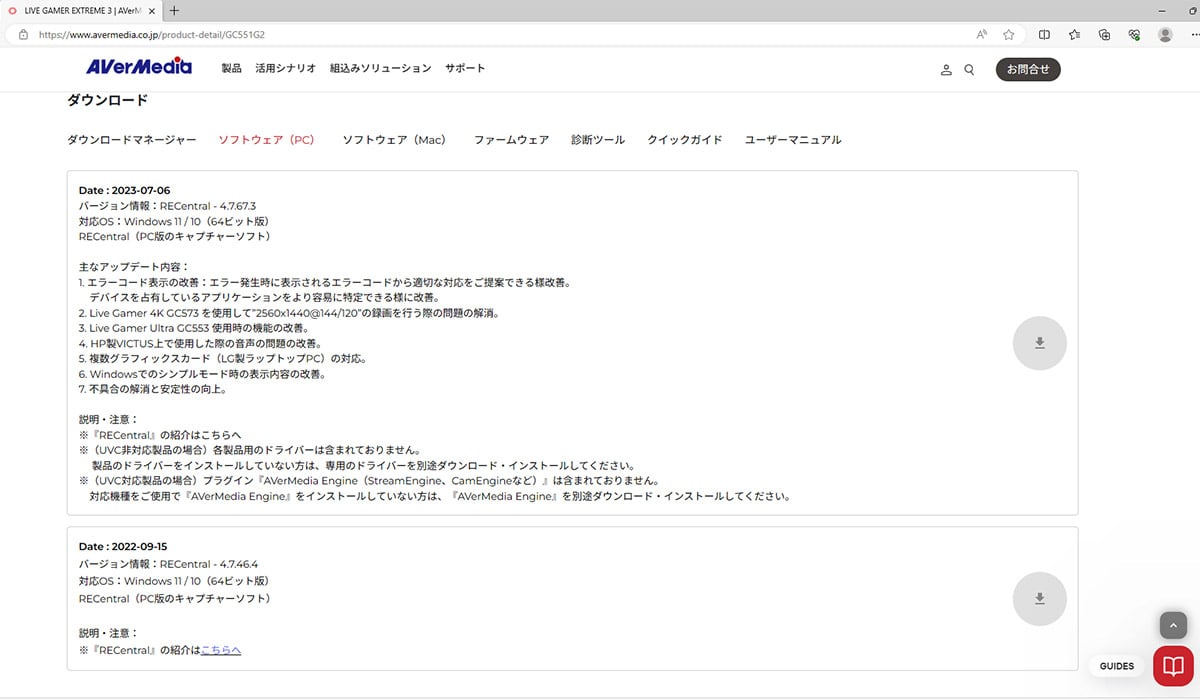This screenshot has height=700, width=1200.
Task: Open the Collections browser icon
Action: click(x=1104, y=34)
